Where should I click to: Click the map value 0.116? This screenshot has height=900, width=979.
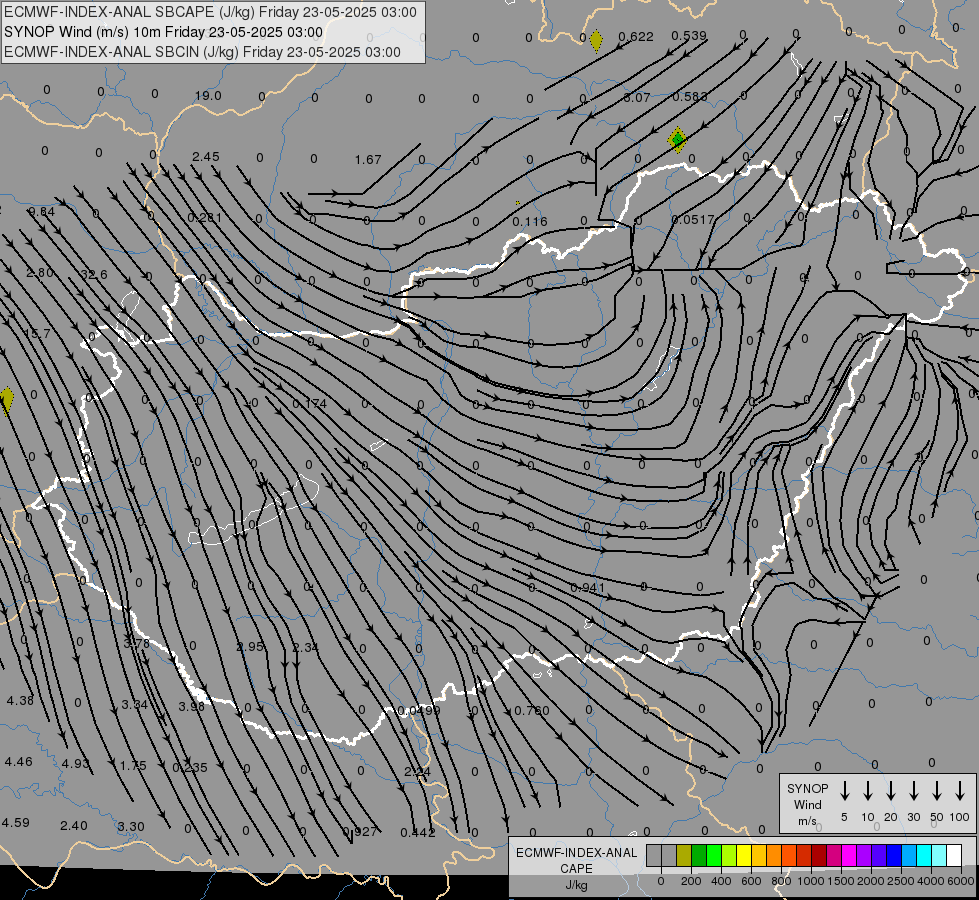click(x=529, y=221)
